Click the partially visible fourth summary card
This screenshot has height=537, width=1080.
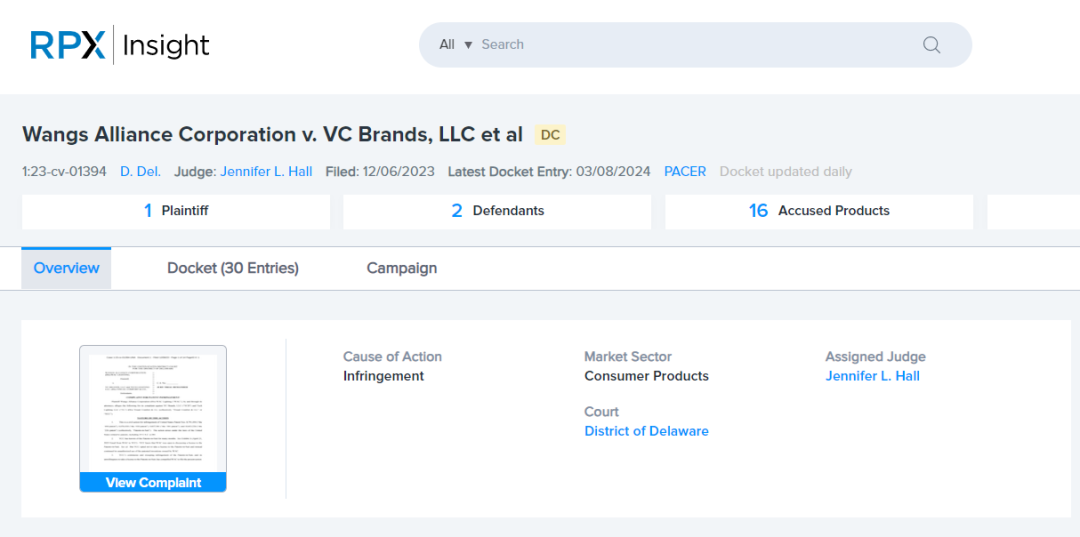[x=1033, y=211]
